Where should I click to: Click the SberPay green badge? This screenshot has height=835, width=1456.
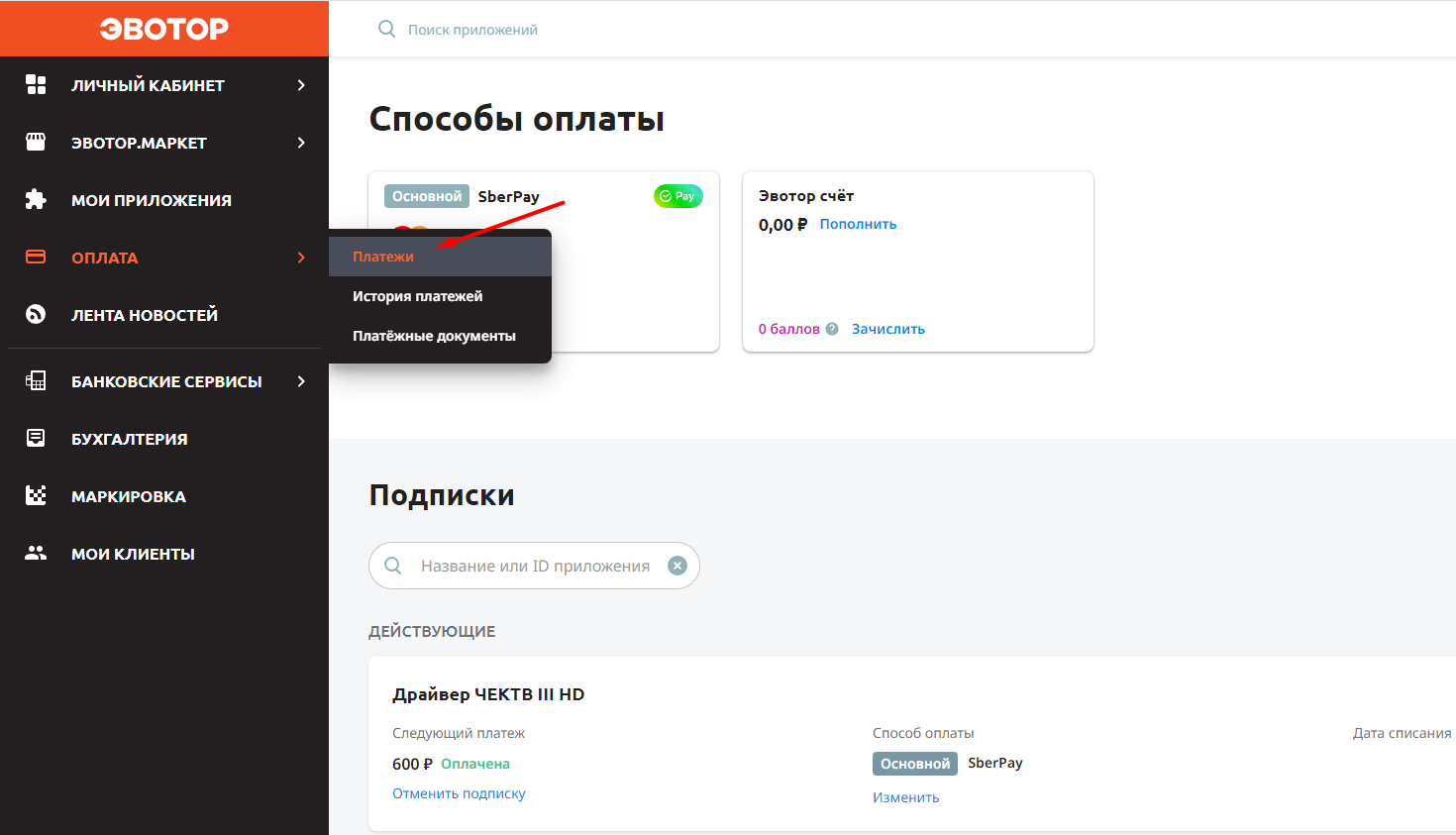678,196
